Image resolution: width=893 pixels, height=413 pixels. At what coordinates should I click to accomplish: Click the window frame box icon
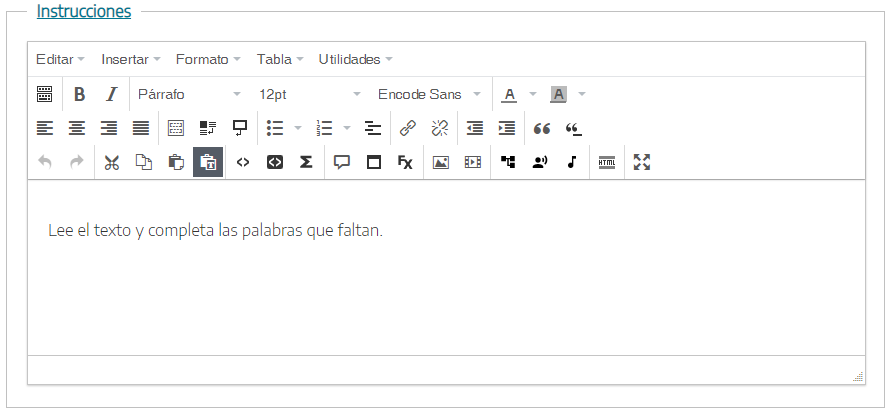[x=374, y=162]
